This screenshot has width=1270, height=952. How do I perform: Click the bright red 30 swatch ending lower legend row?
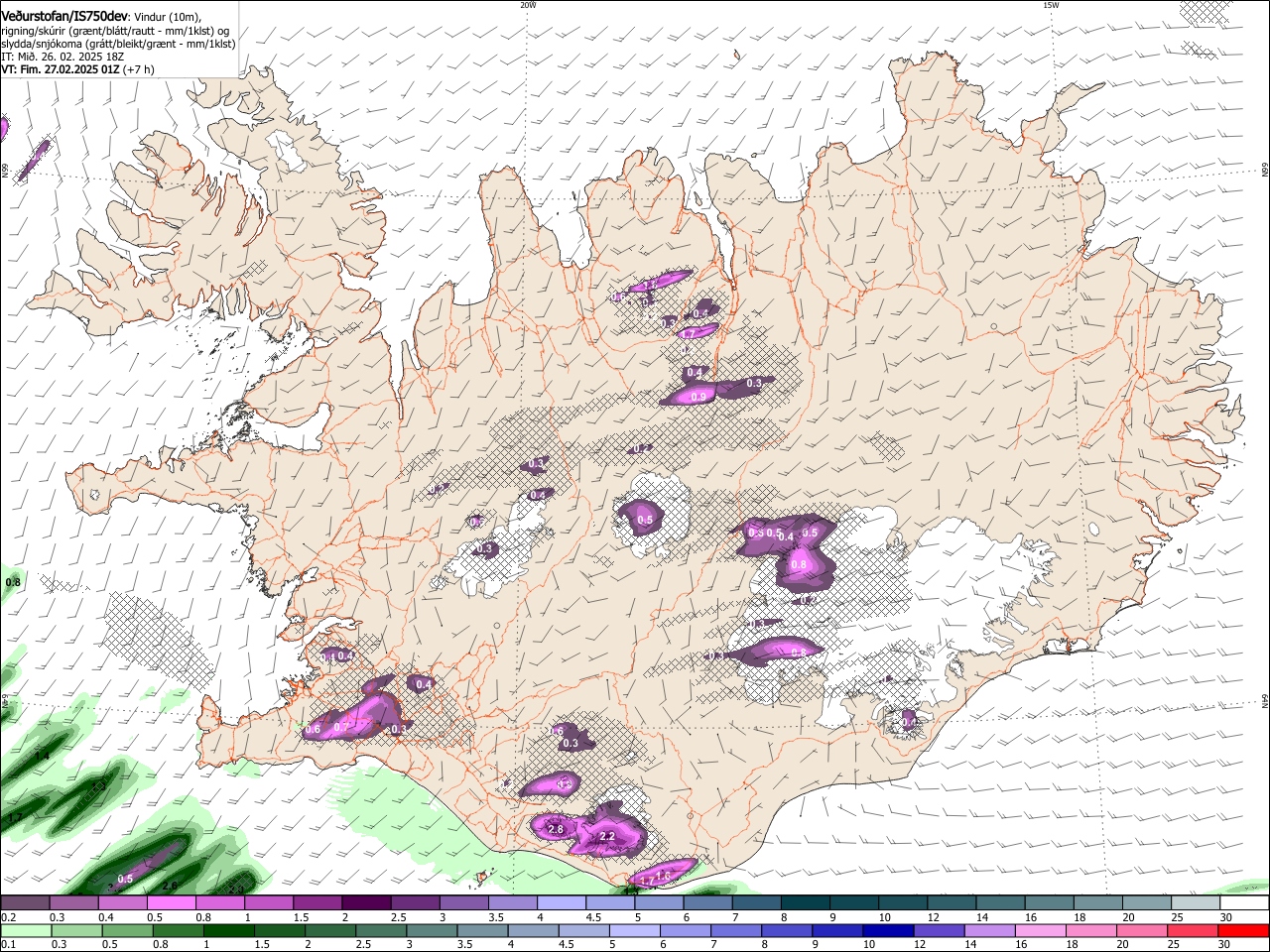(1244, 930)
